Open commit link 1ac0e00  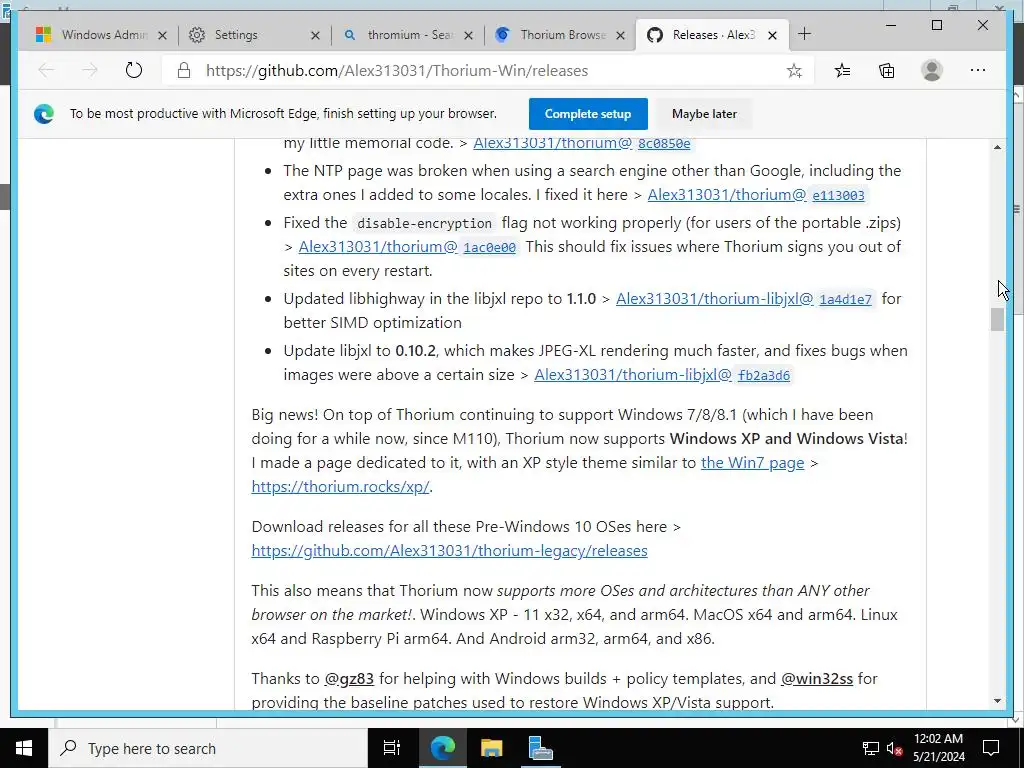coord(489,247)
